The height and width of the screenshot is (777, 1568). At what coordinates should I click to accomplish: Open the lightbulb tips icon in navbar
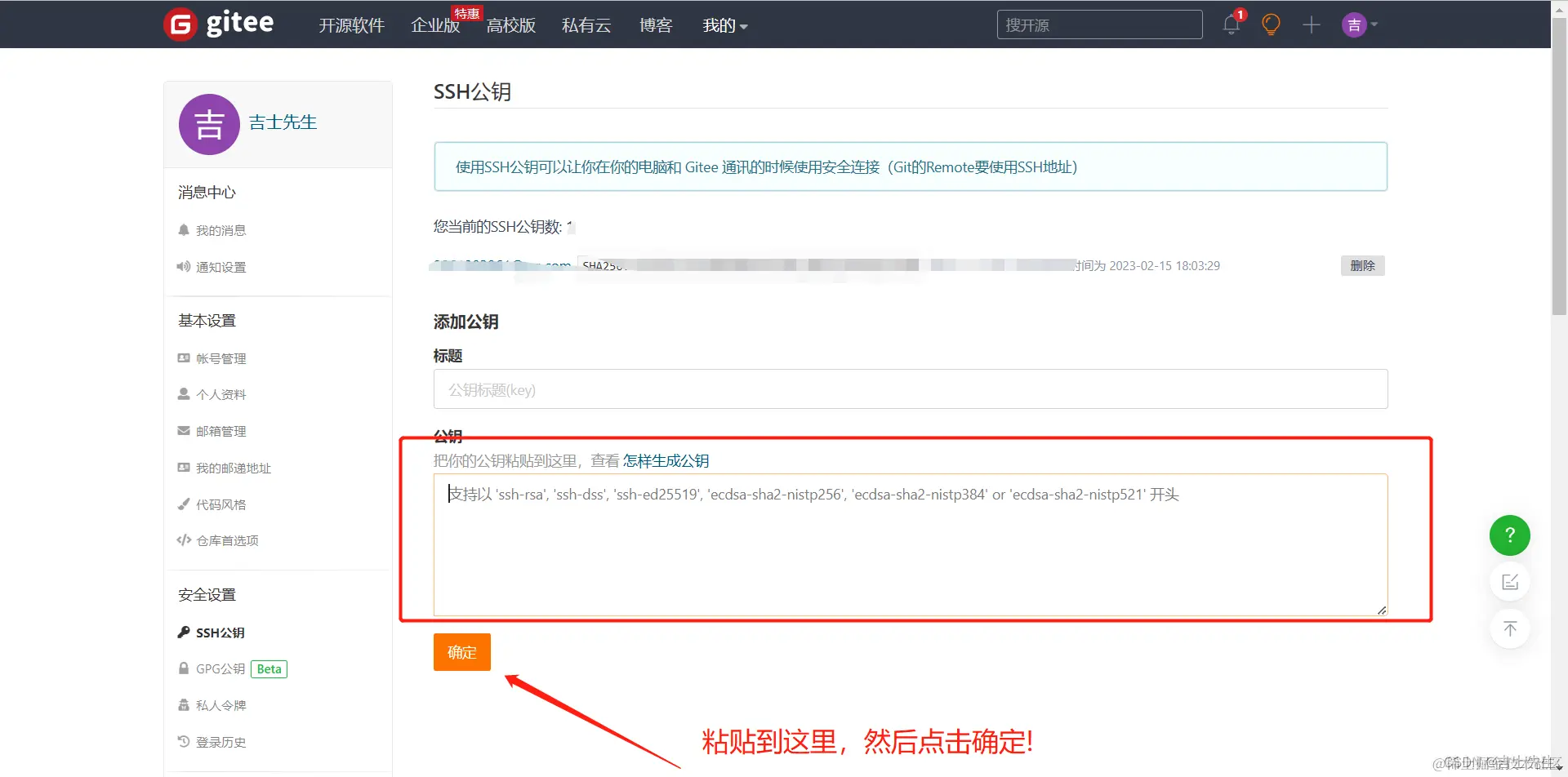tap(1271, 24)
